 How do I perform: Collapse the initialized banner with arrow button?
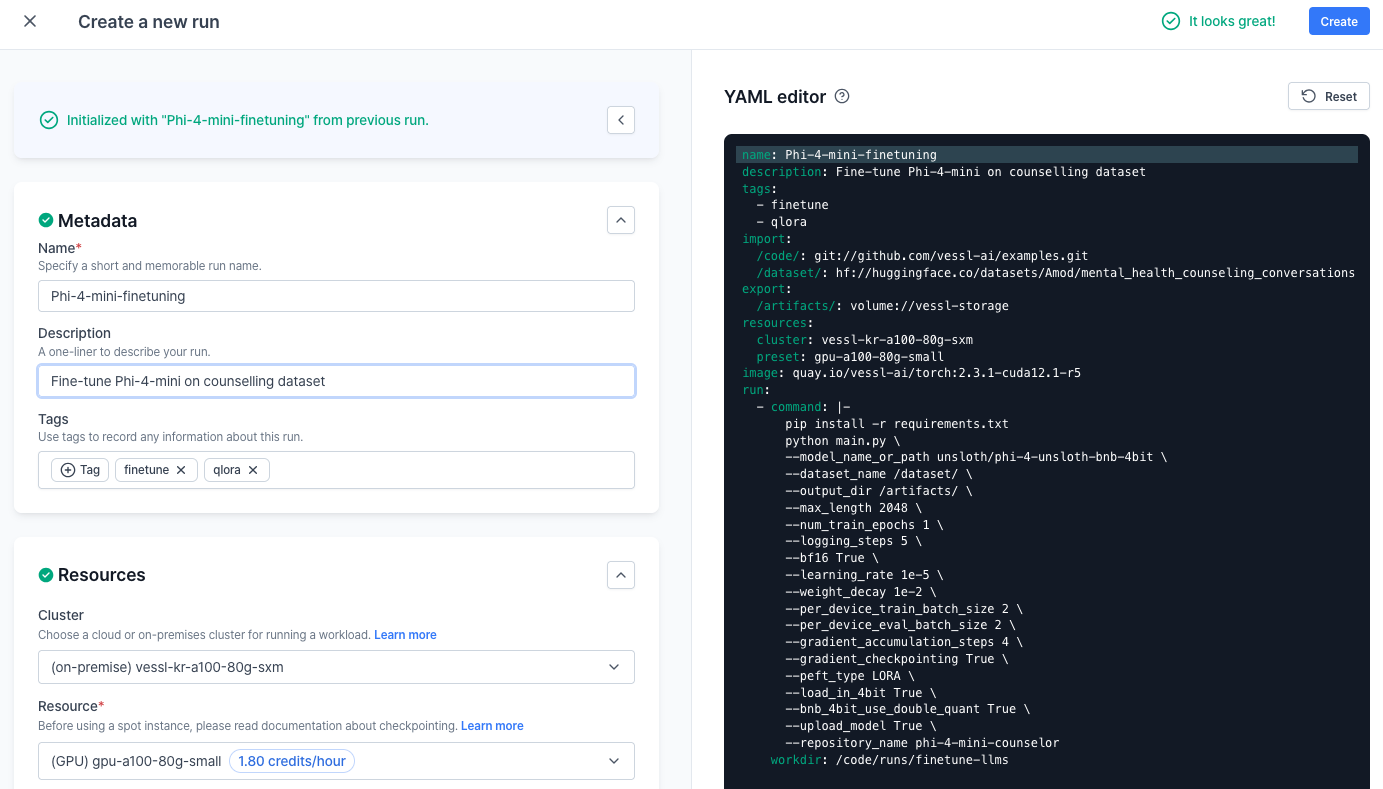pos(621,120)
